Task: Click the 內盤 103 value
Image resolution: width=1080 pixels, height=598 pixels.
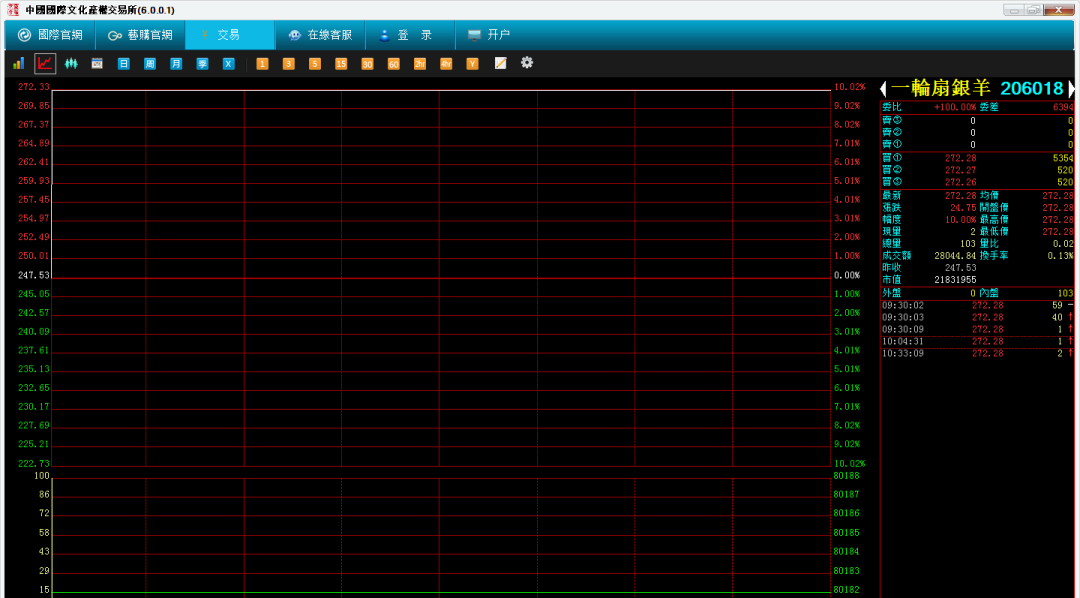Action: (x=1066, y=293)
